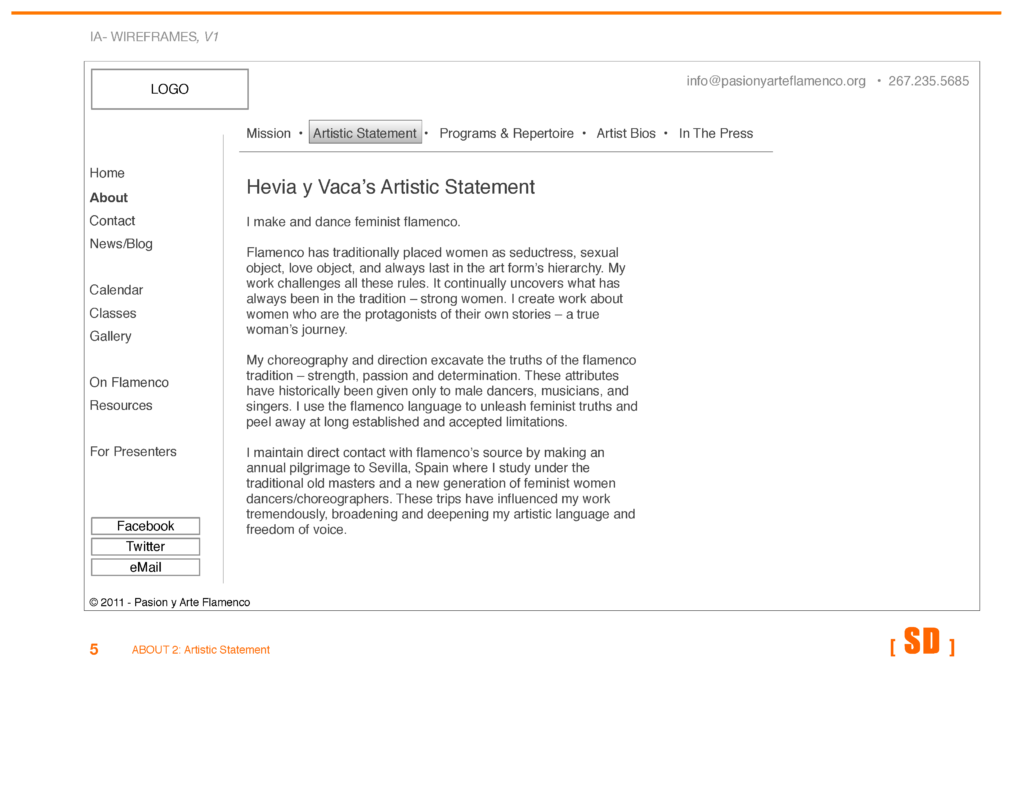This screenshot has width=1024, height=791.
Task: Click the SD logo in footer
Action: pos(921,643)
